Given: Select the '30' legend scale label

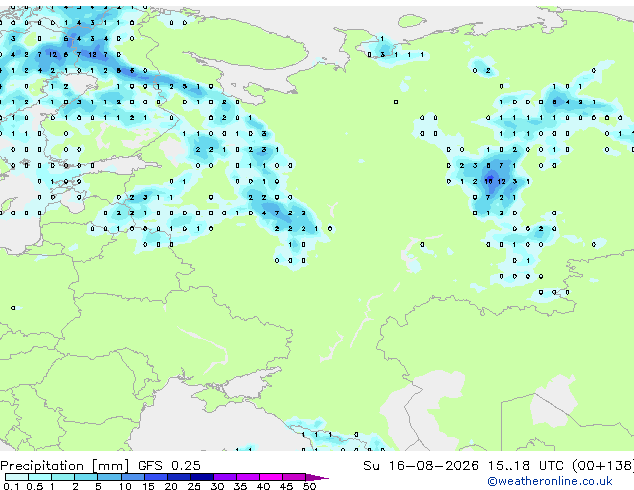Looking at the screenshot, I should pyautogui.click(x=218, y=486).
